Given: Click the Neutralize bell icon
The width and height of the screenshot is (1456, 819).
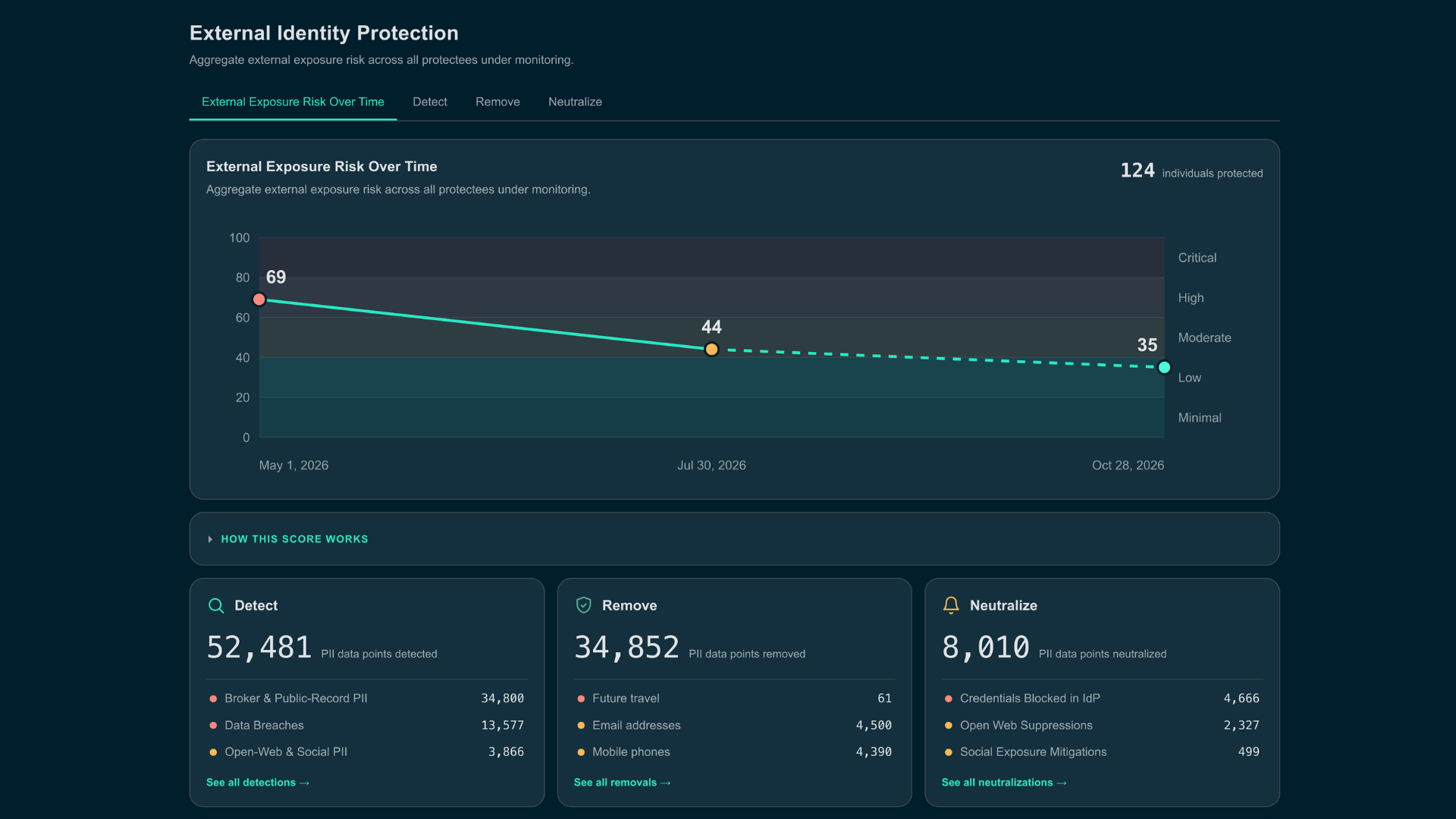Looking at the screenshot, I should tap(951, 605).
